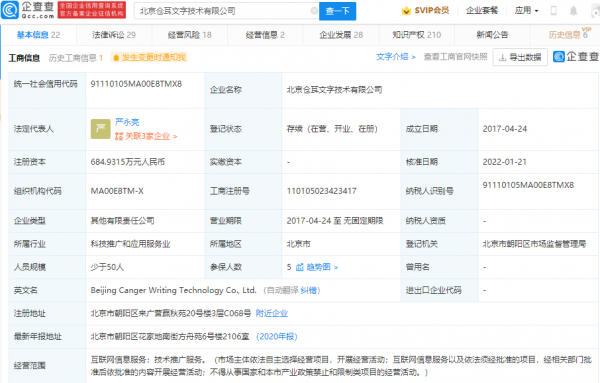Open the mobile app phone icon

click(x=553, y=11)
